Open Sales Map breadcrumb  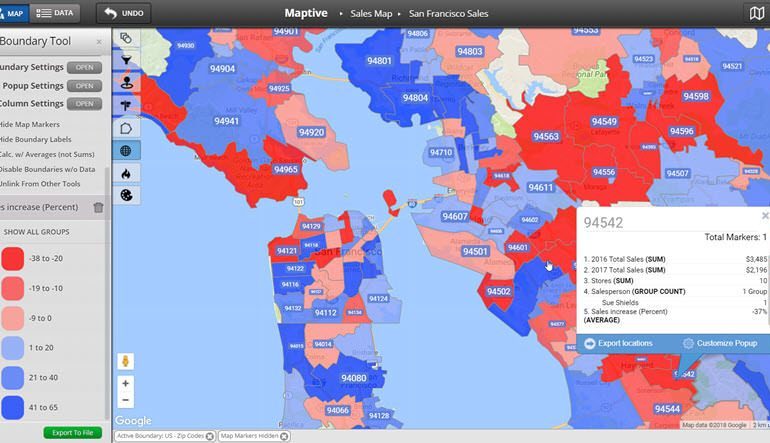(371, 14)
